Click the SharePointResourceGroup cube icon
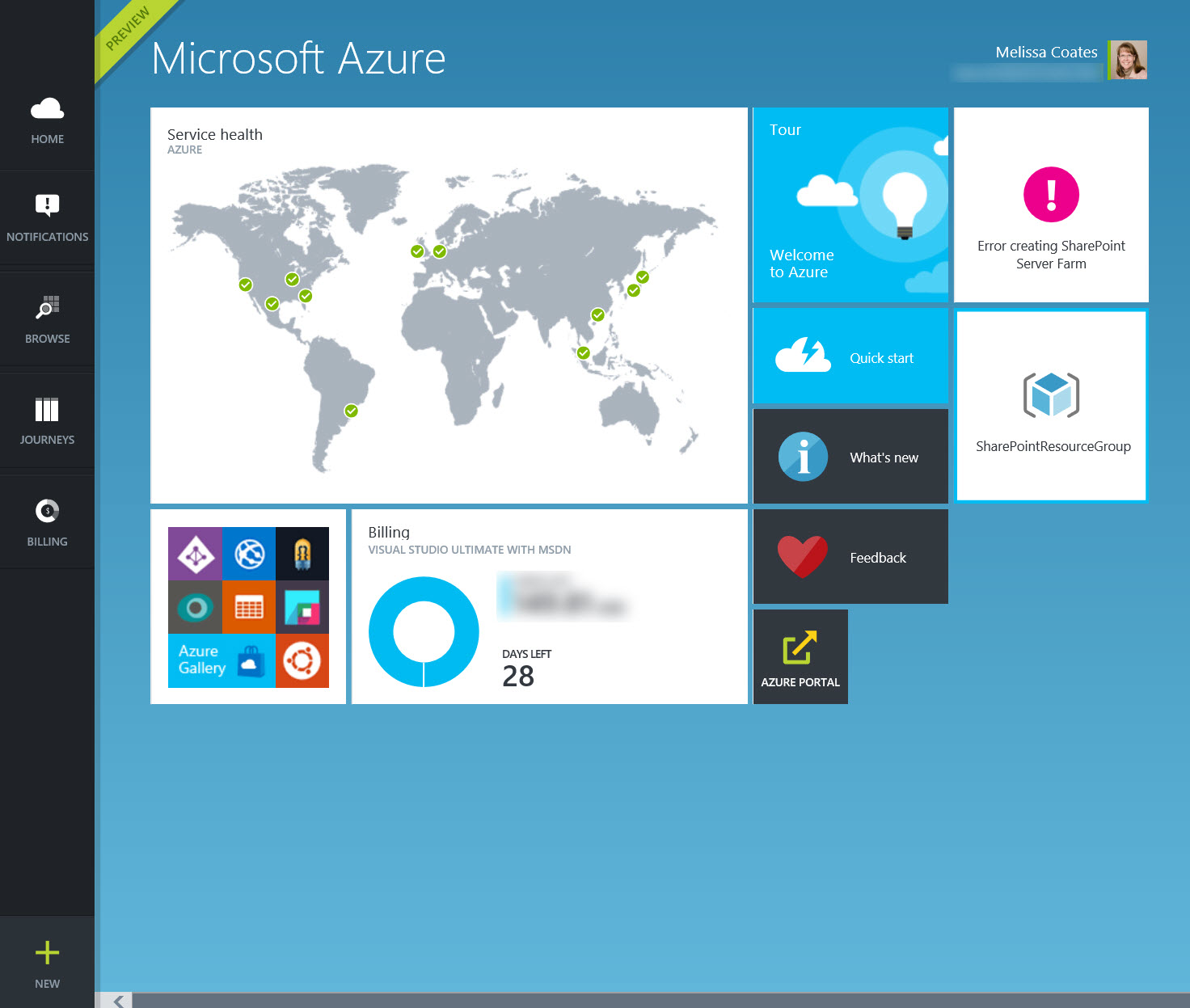This screenshot has width=1190, height=1008. point(1051,395)
